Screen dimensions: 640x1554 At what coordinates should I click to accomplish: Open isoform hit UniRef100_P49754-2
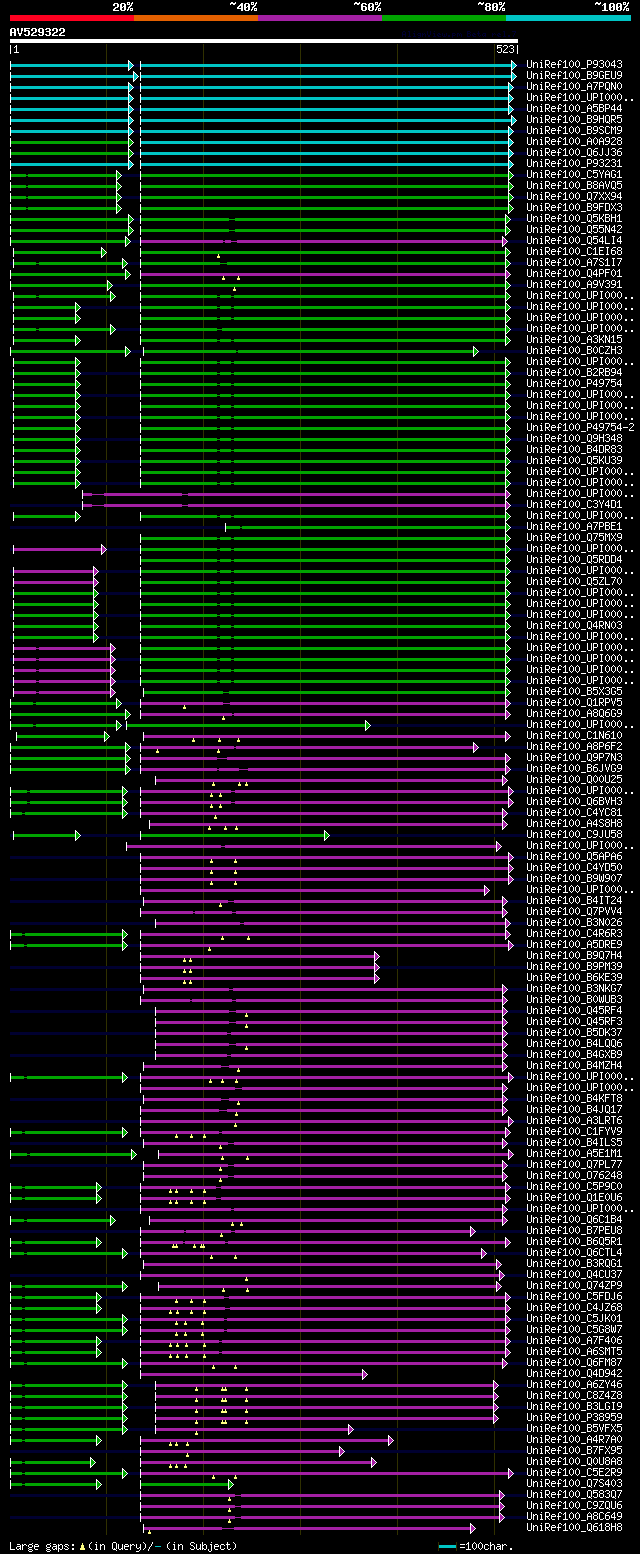click(580, 427)
